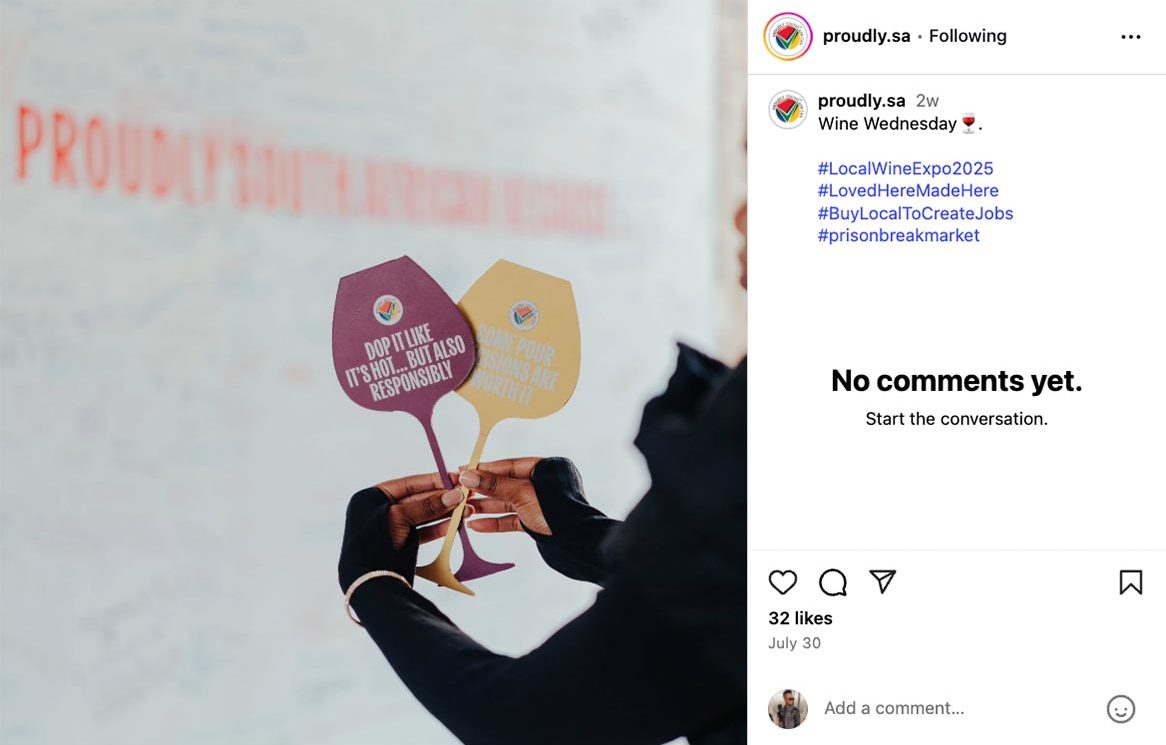Image resolution: width=1166 pixels, height=745 pixels.
Task: Click your own avatar beside comment box
Action: tap(787, 709)
